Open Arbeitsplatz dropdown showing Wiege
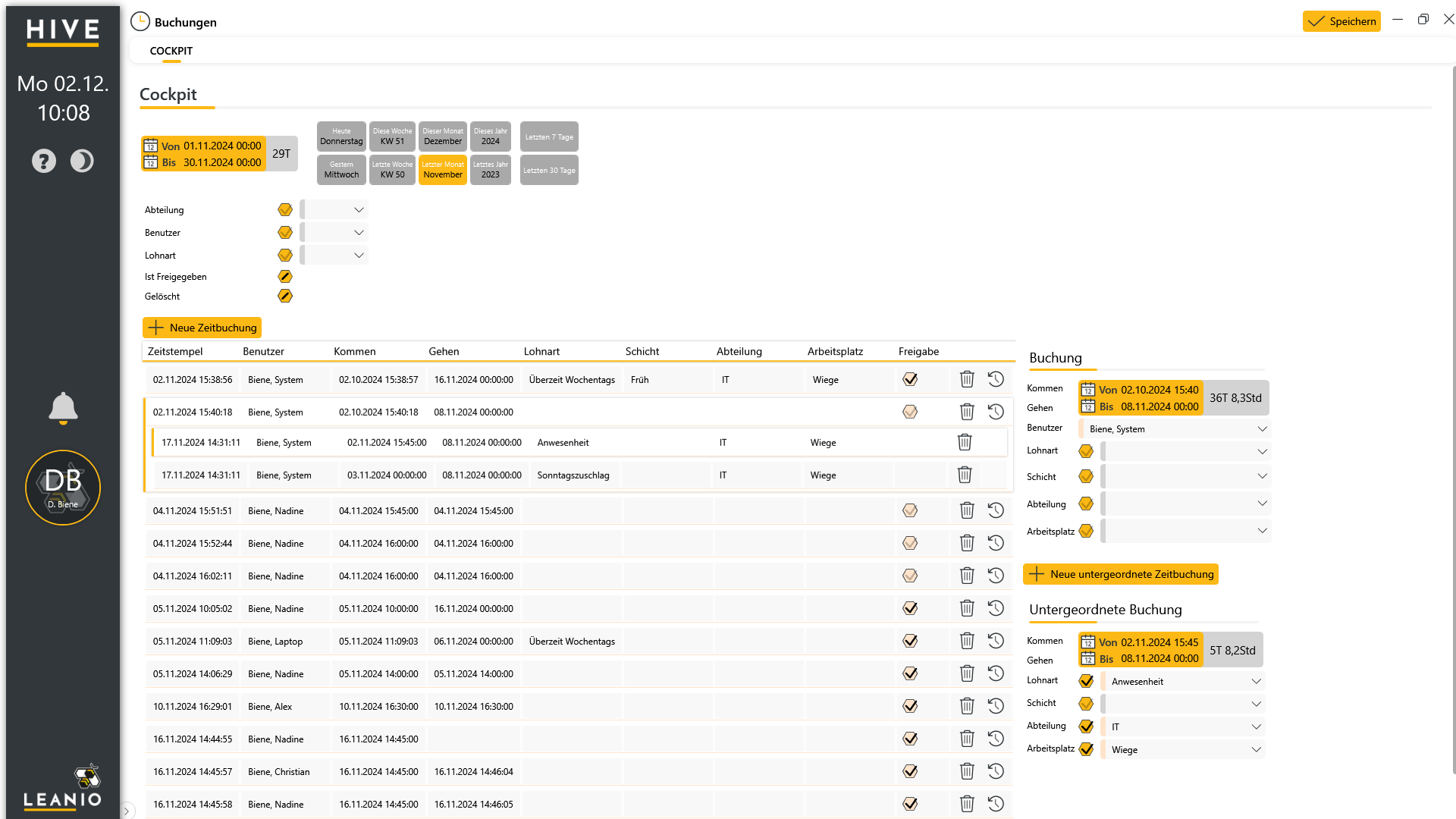1456x819 pixels. coord(1183,750)
